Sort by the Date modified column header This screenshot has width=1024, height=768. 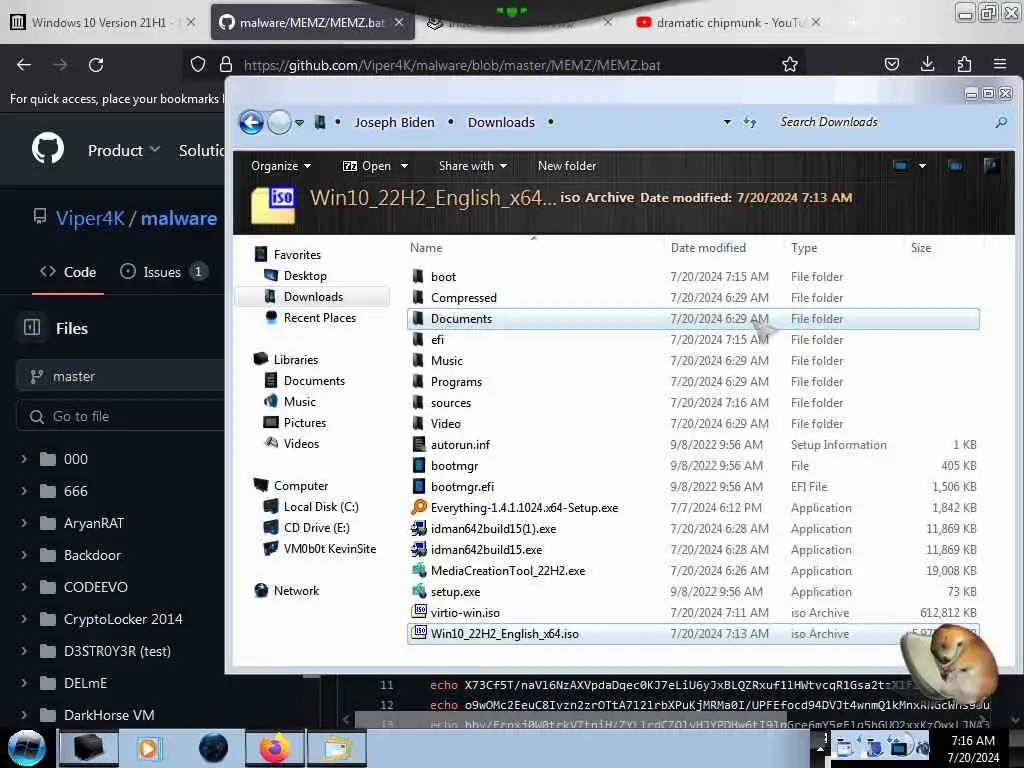708,248
